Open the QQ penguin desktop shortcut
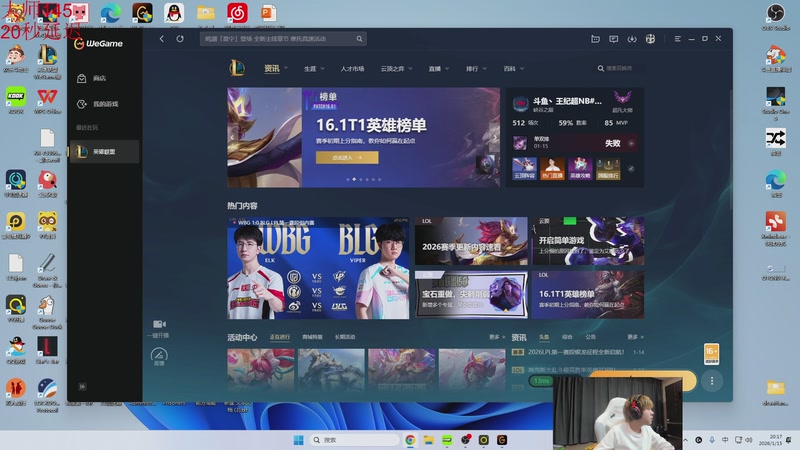The image size is (800, 450). coord(174,13)
